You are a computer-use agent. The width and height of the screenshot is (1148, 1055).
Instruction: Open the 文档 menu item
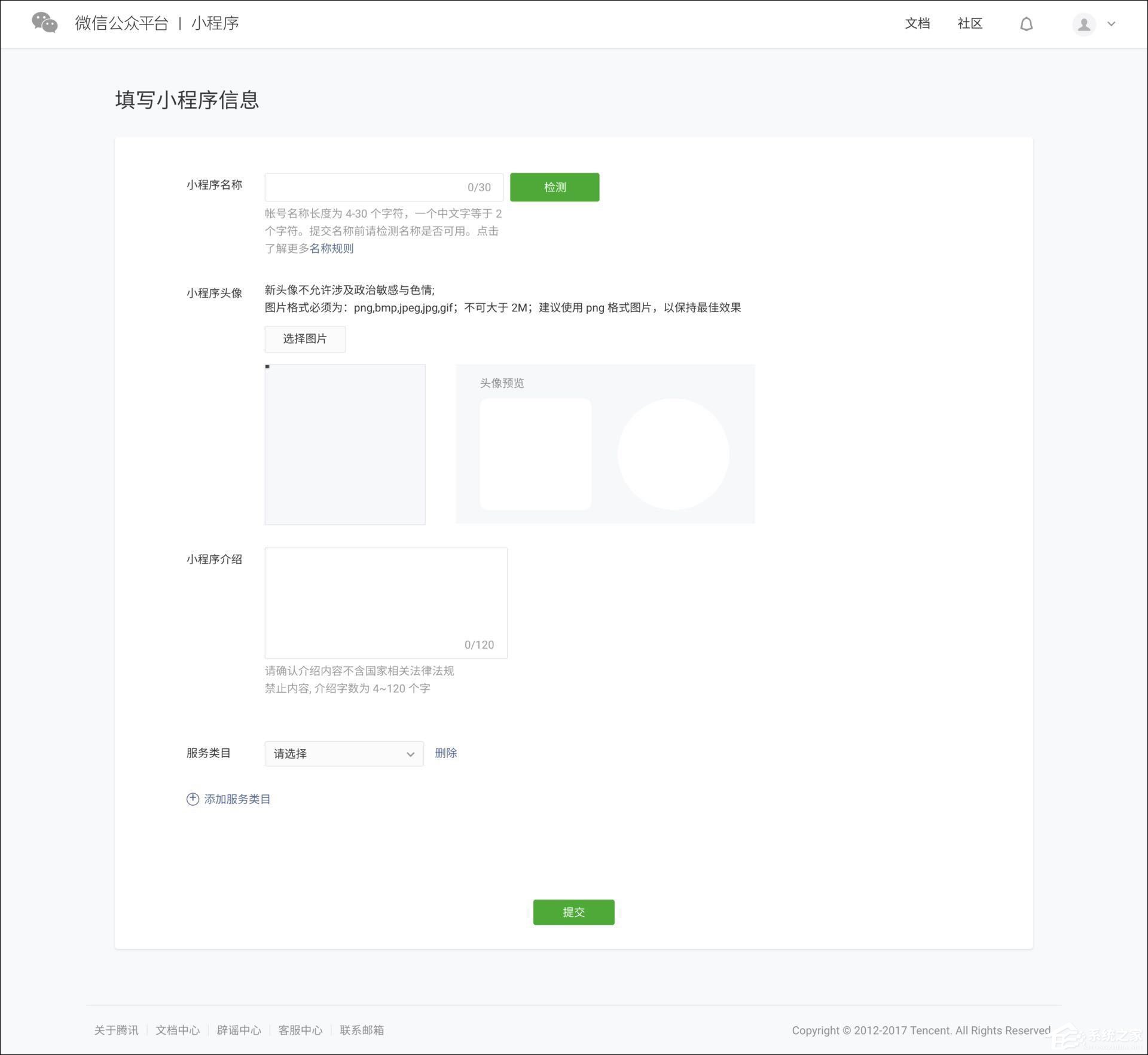coord(918,24)
